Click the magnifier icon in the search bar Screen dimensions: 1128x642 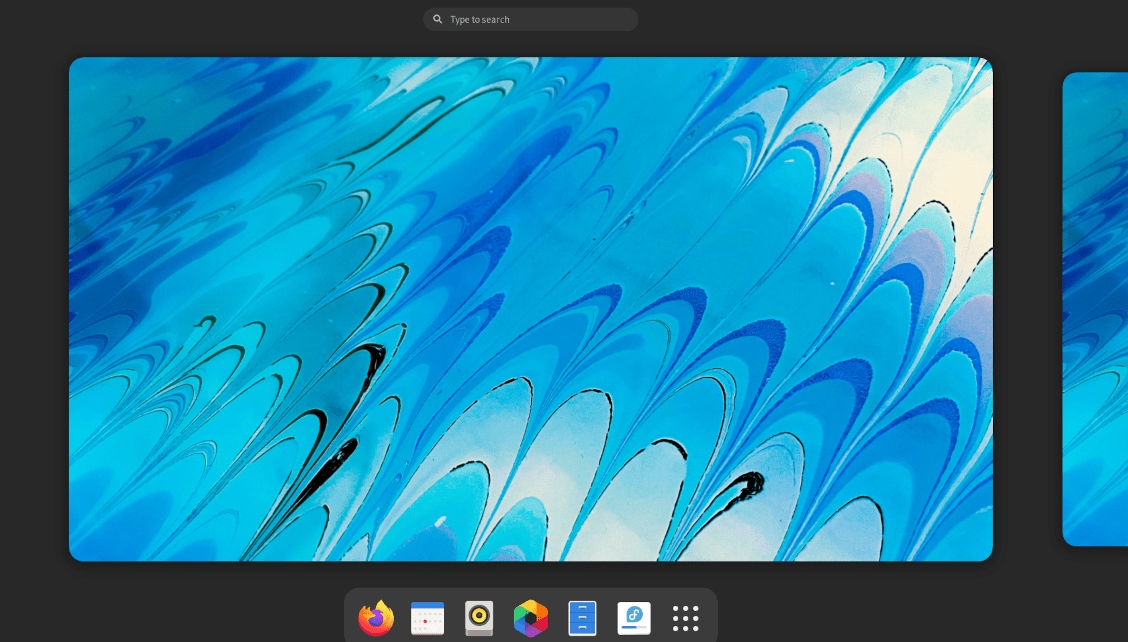(x=437, y=19)
